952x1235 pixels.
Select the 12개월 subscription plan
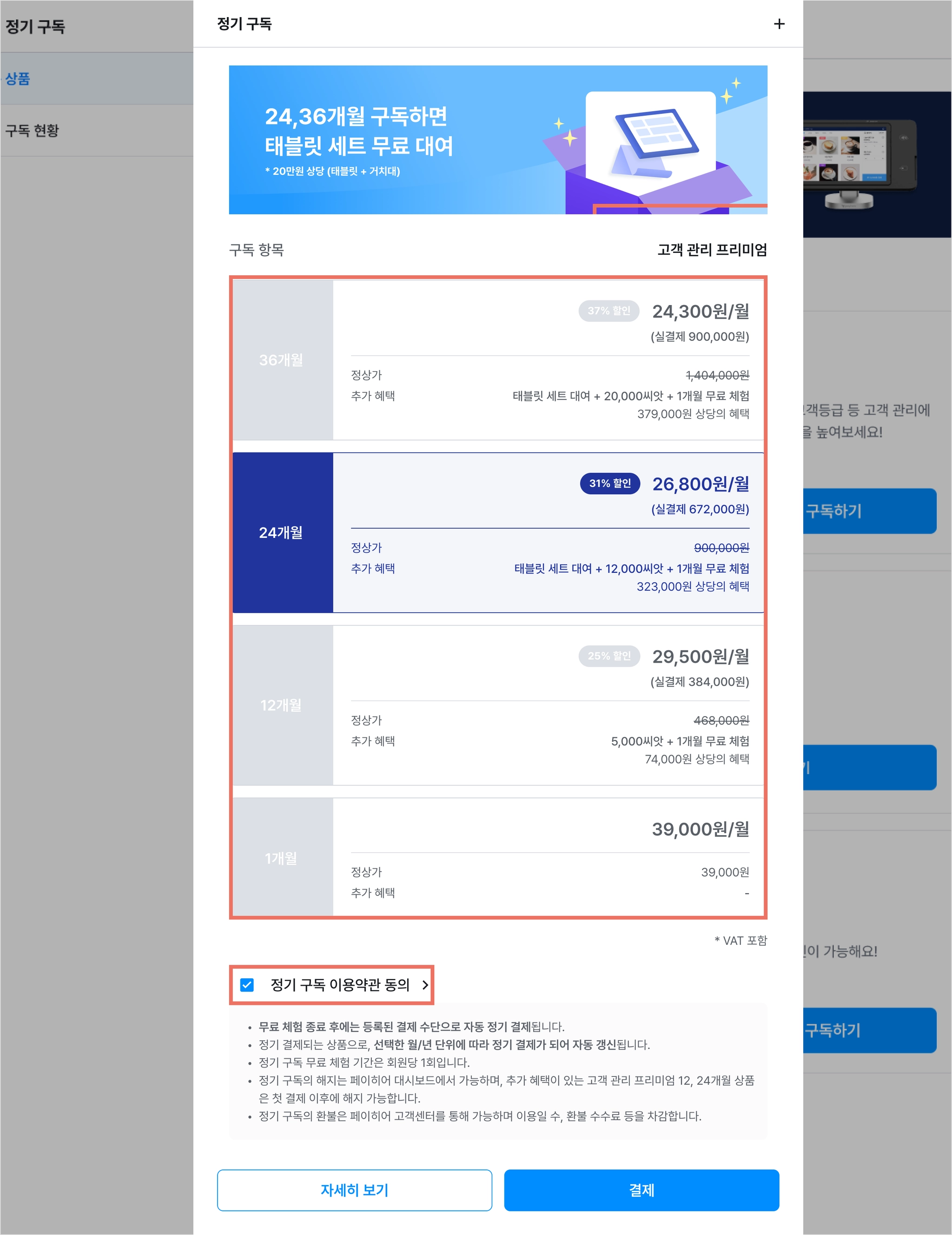(x=498, y=704)
